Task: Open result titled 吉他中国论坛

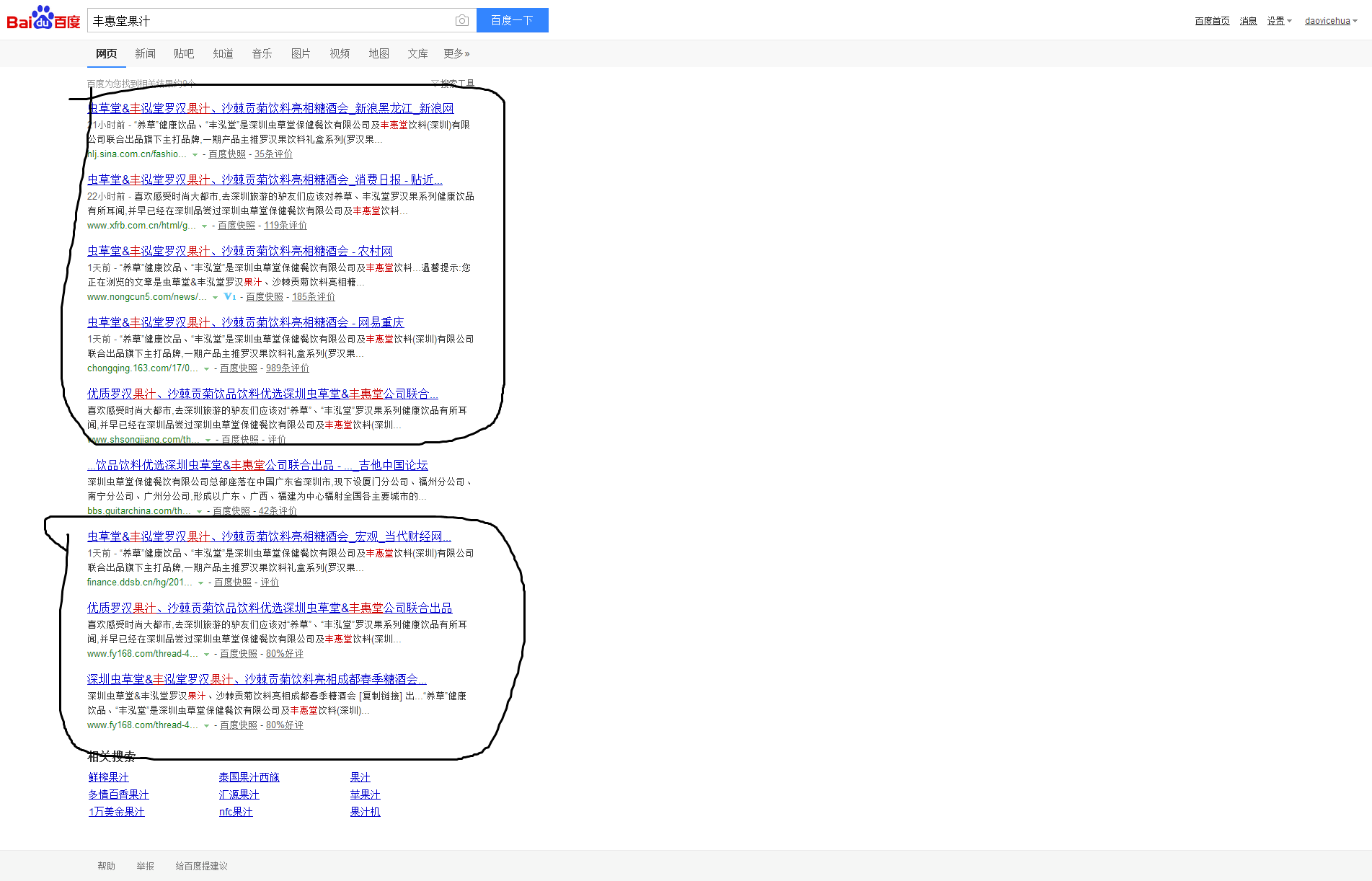Action: [x=258, y=465]
